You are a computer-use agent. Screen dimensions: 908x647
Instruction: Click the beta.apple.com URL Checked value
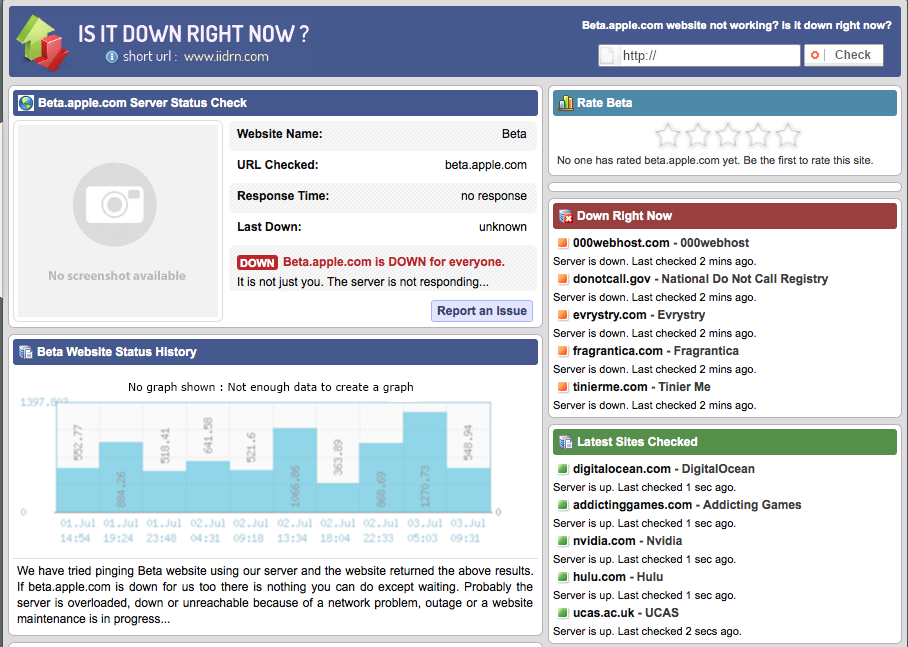[485, 165]
